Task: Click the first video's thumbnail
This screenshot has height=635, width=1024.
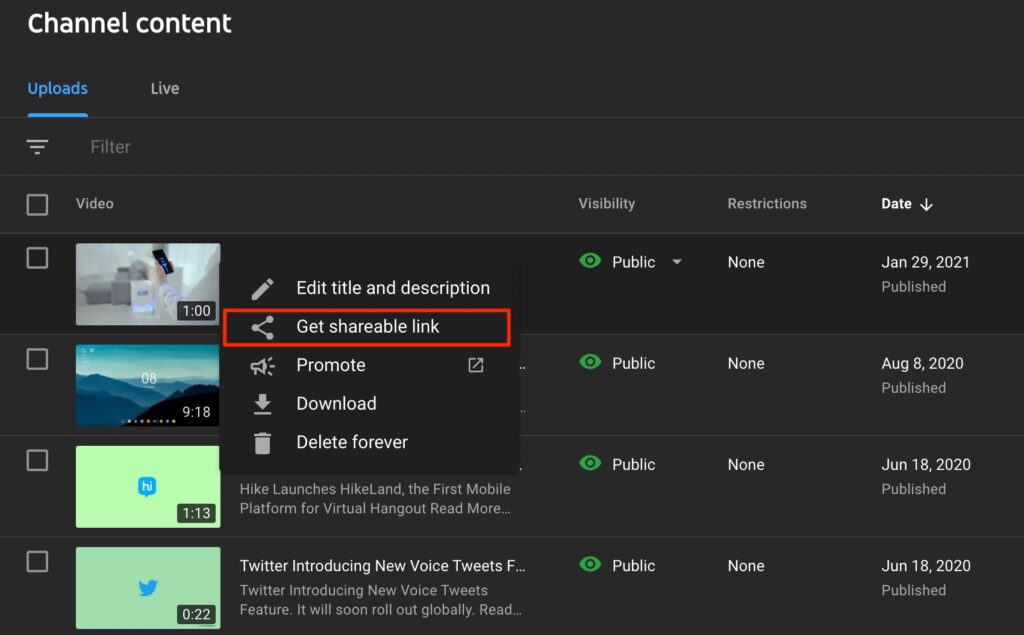Action: pos(147,284)
